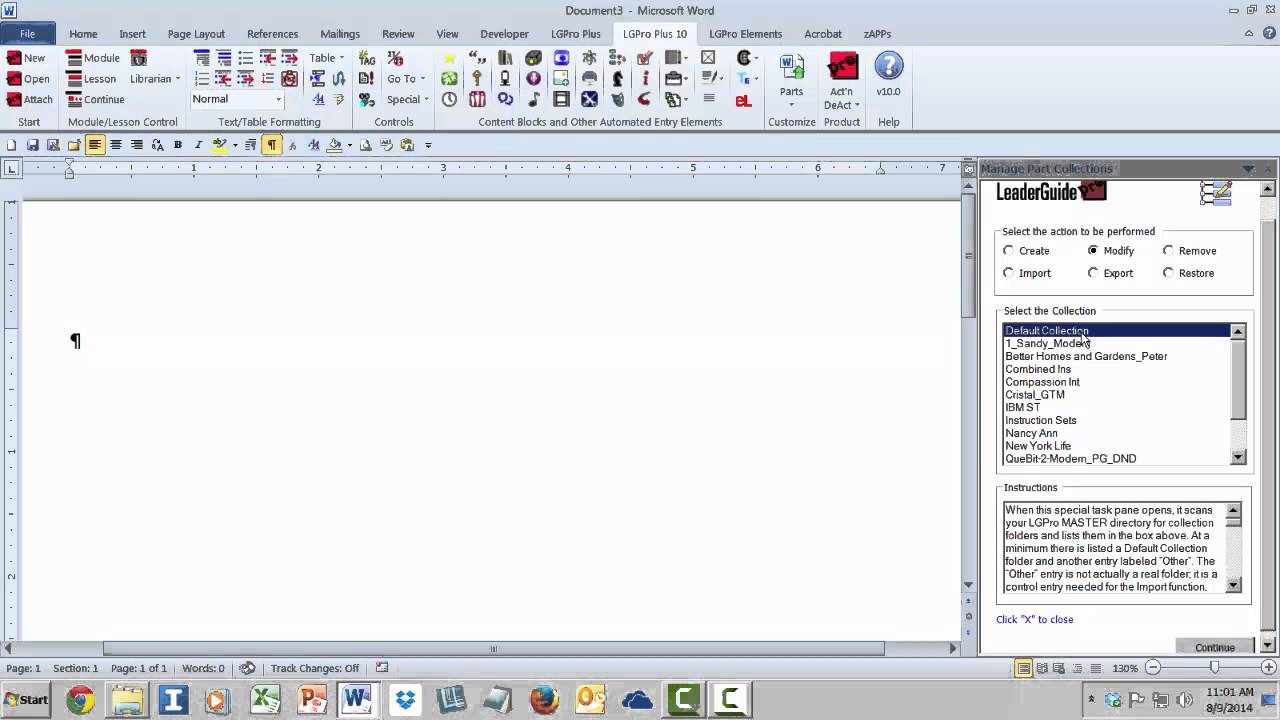The width and height of the screenshot is (1280, 720).
Task: Open the Go To dropdown
Action: [406, 79]
